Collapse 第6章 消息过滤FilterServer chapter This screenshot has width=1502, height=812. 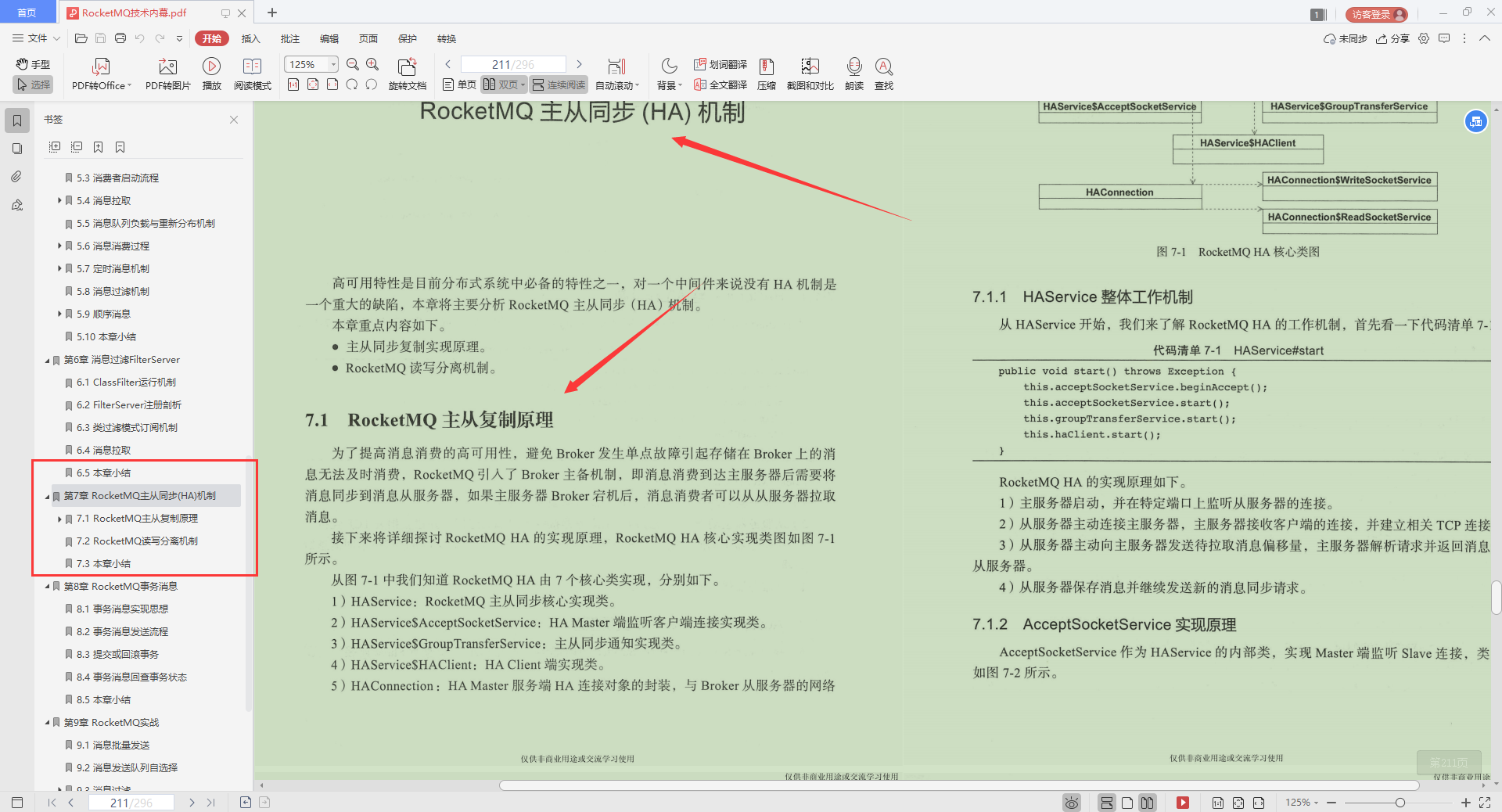pos(47,360)
